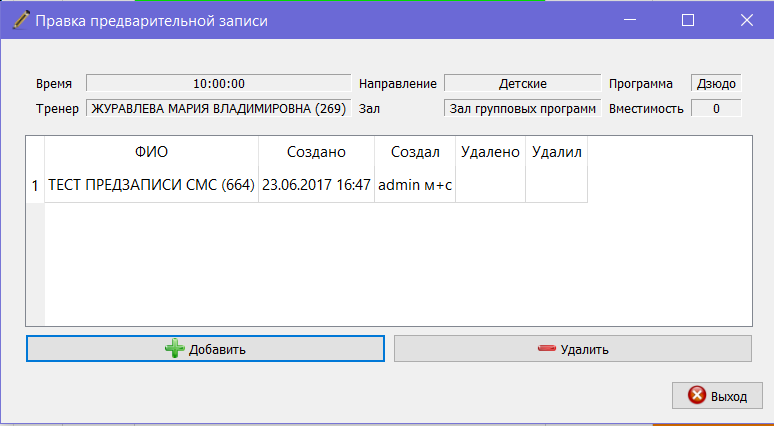
Task: Select row number 1 header
Action: tap(35, 185)
